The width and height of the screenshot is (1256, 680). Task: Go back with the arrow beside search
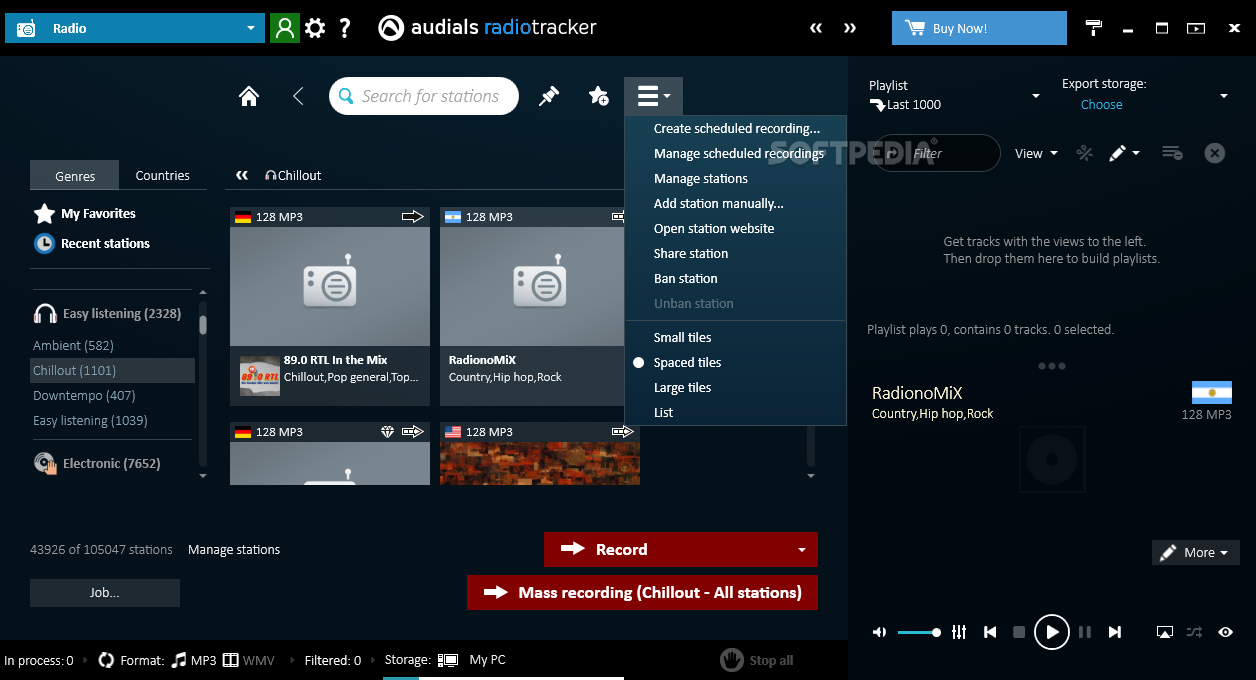pyautogui.click(x=298, y=96)
